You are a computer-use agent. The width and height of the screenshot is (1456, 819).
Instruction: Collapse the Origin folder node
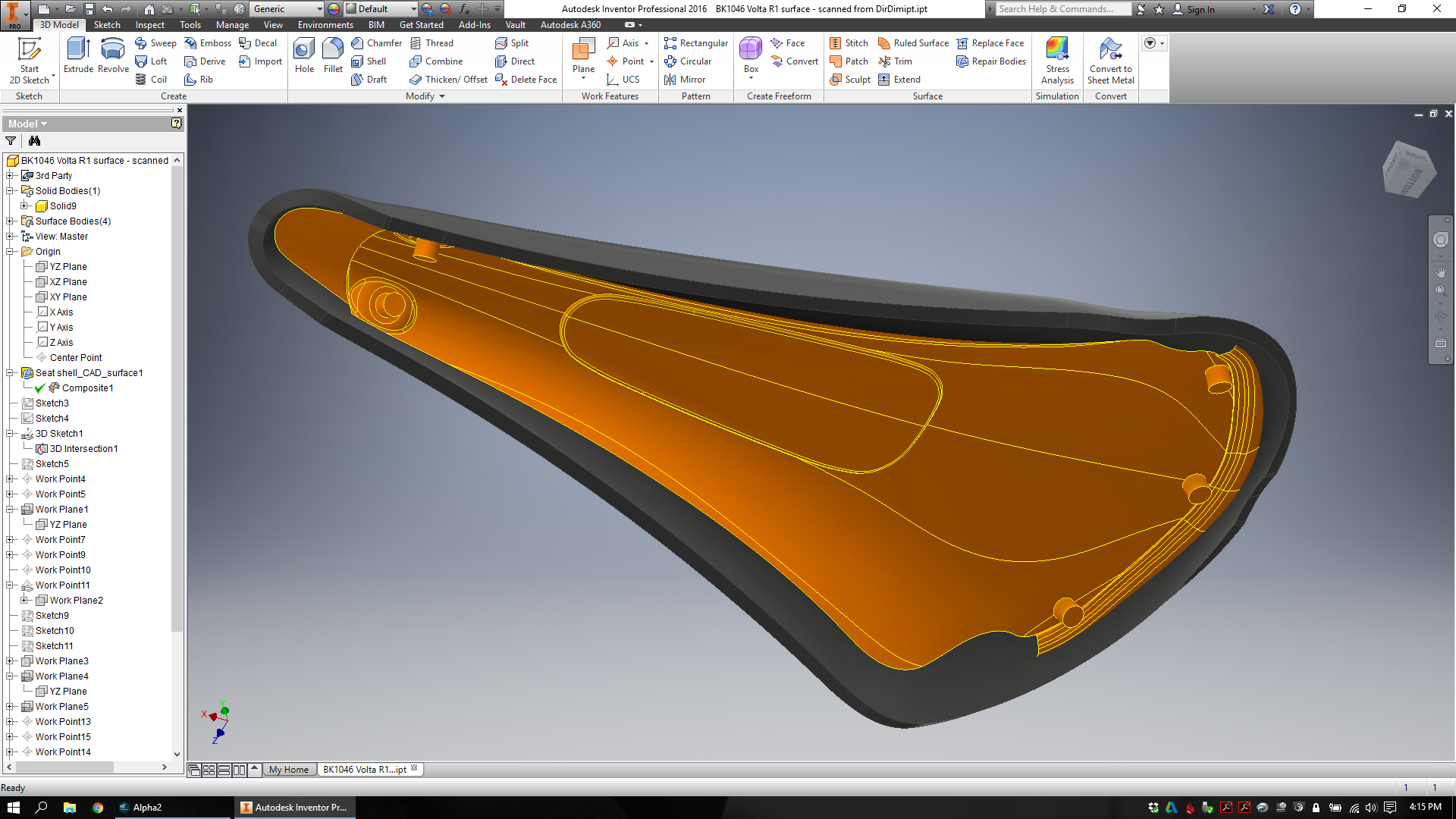pos(11,251)
